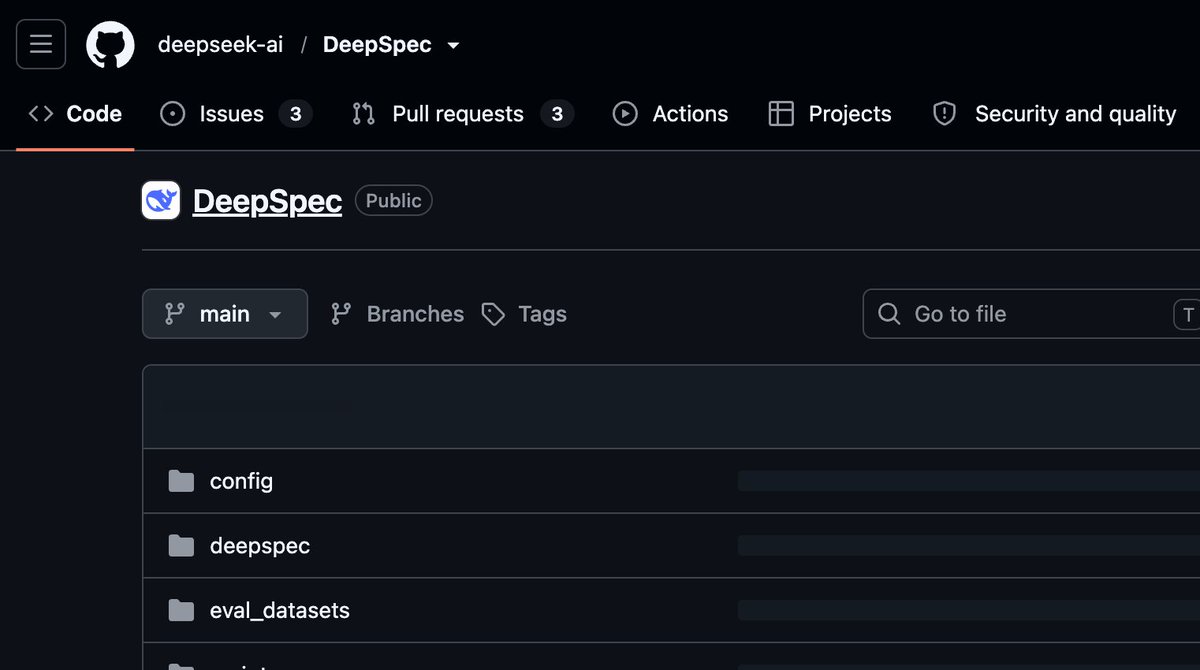Click the deepspec folder icon
This screenshot has width=1200, height=670.
click(181, 546)
